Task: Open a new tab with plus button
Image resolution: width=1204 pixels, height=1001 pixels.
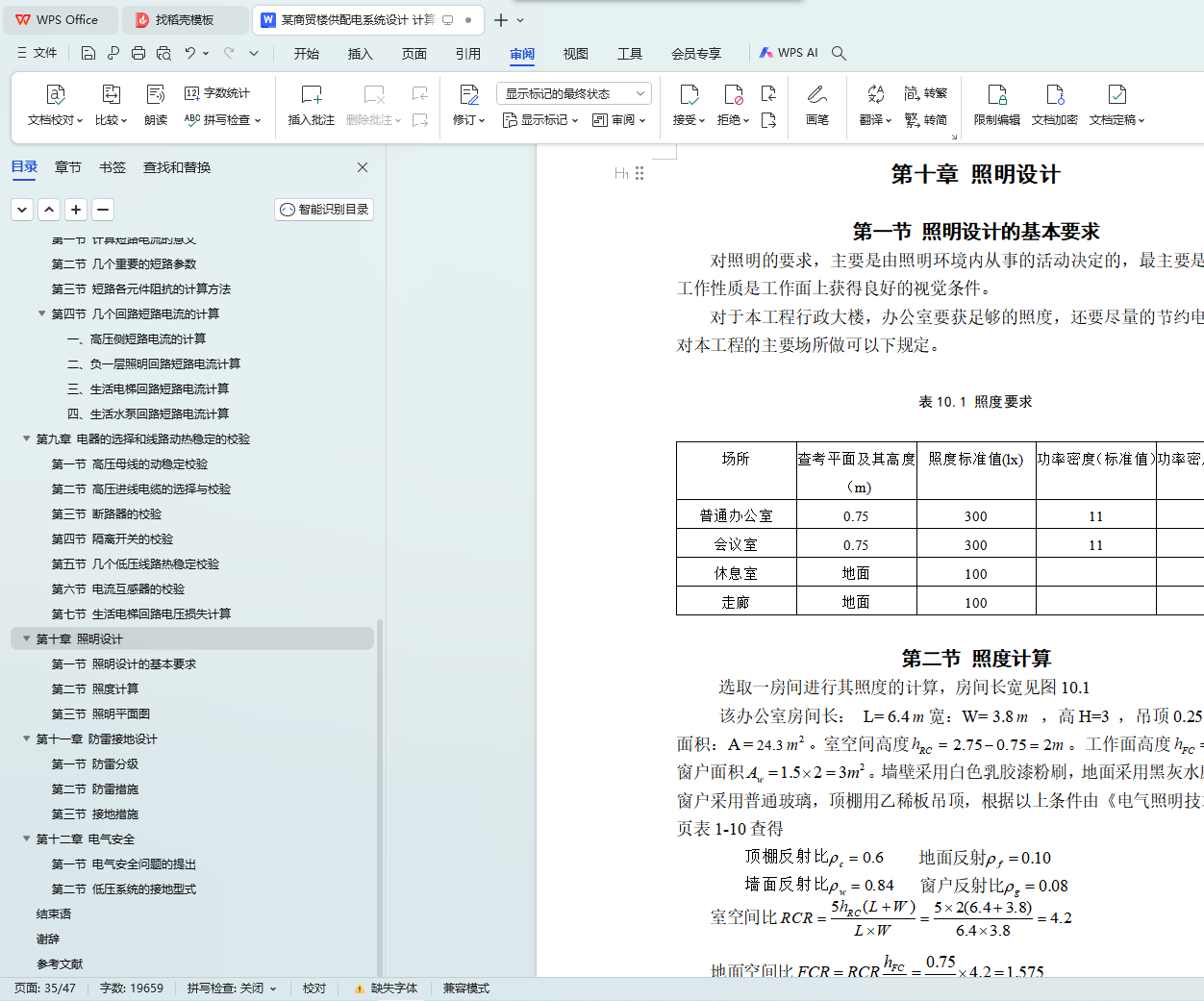Action: 500,19
